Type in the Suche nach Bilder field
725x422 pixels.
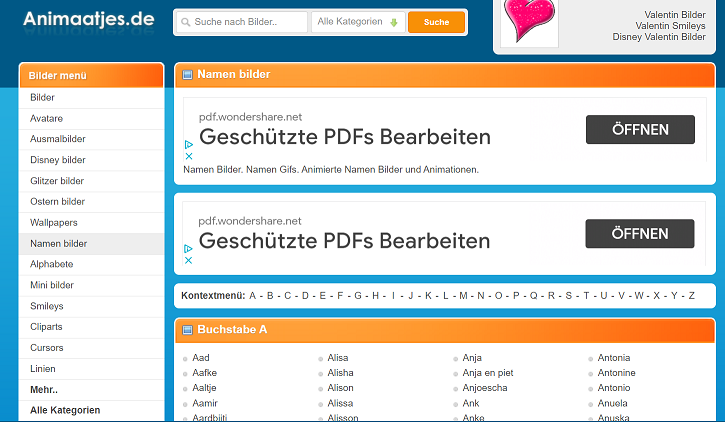(242, 22)
